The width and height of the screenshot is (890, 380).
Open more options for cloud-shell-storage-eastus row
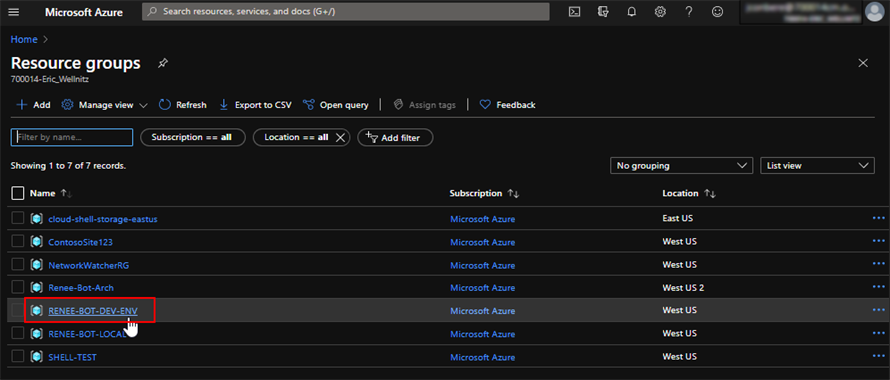click(x=878, y=218)
